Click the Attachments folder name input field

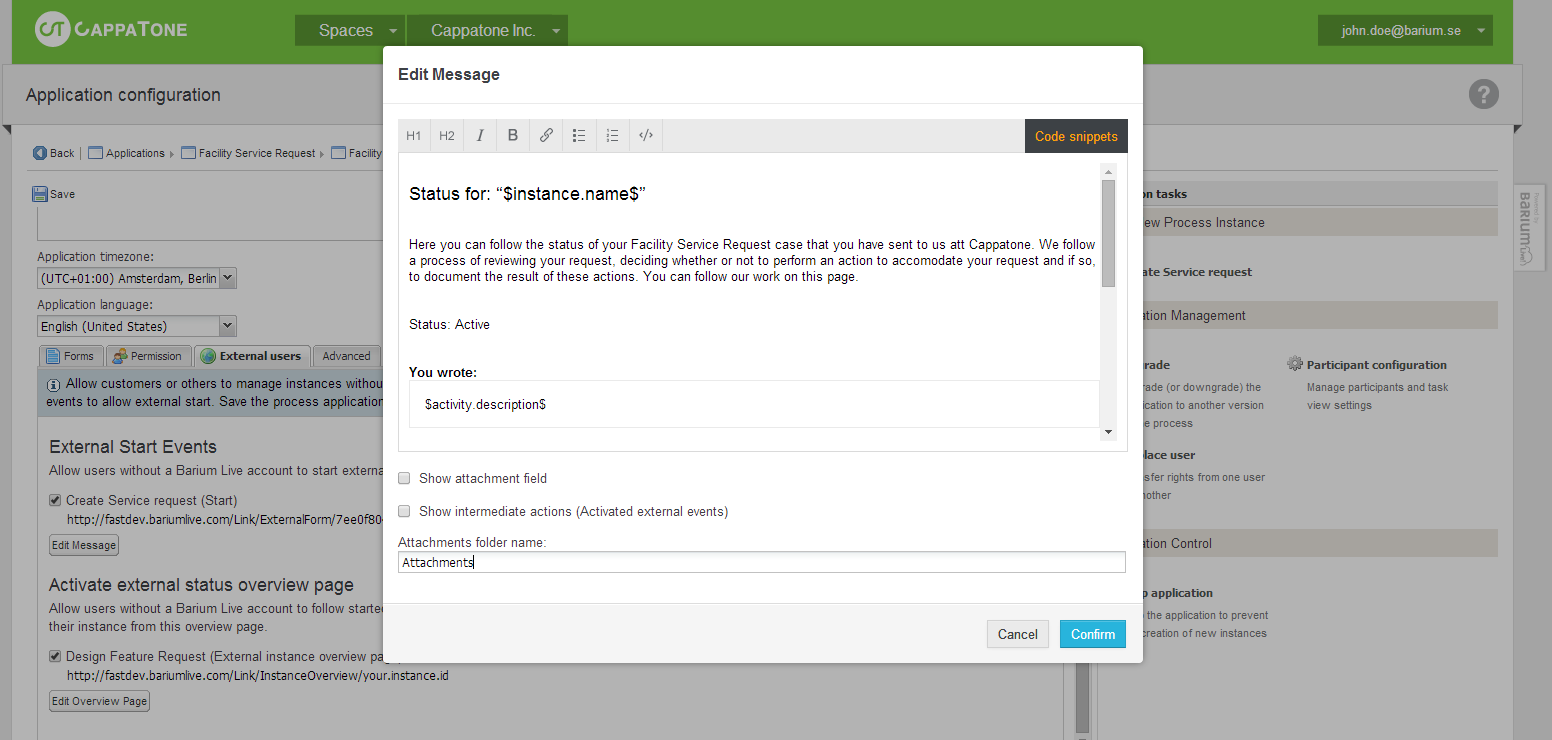pos(761,563)
